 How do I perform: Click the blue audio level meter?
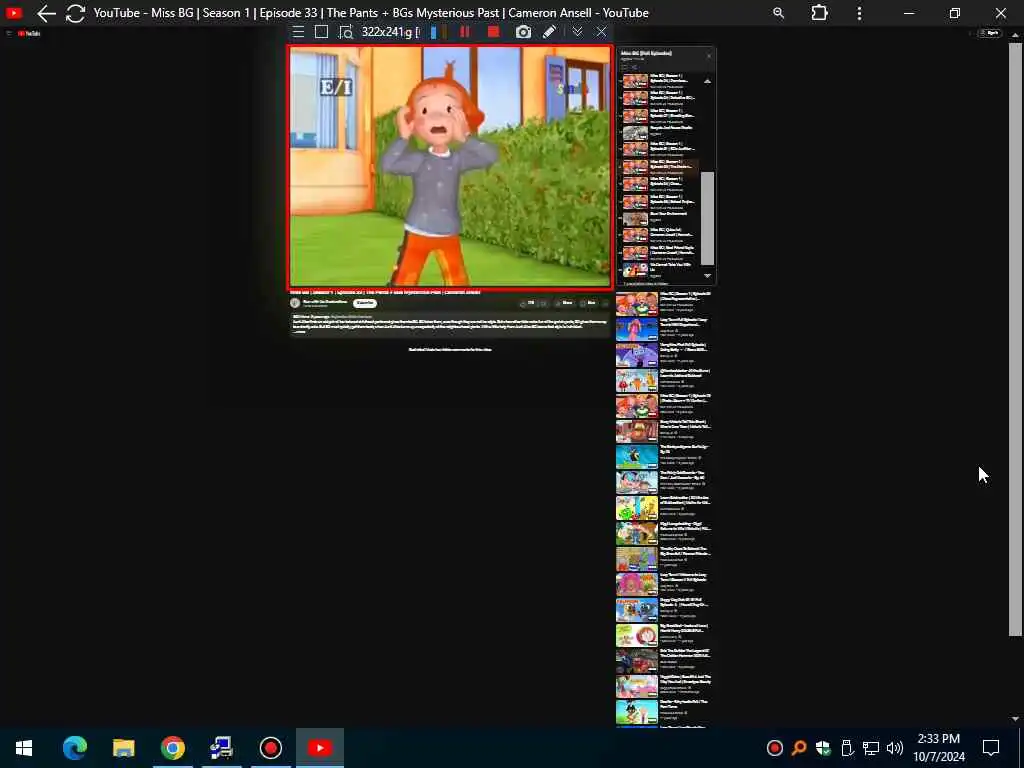click(x=434, y=32)
